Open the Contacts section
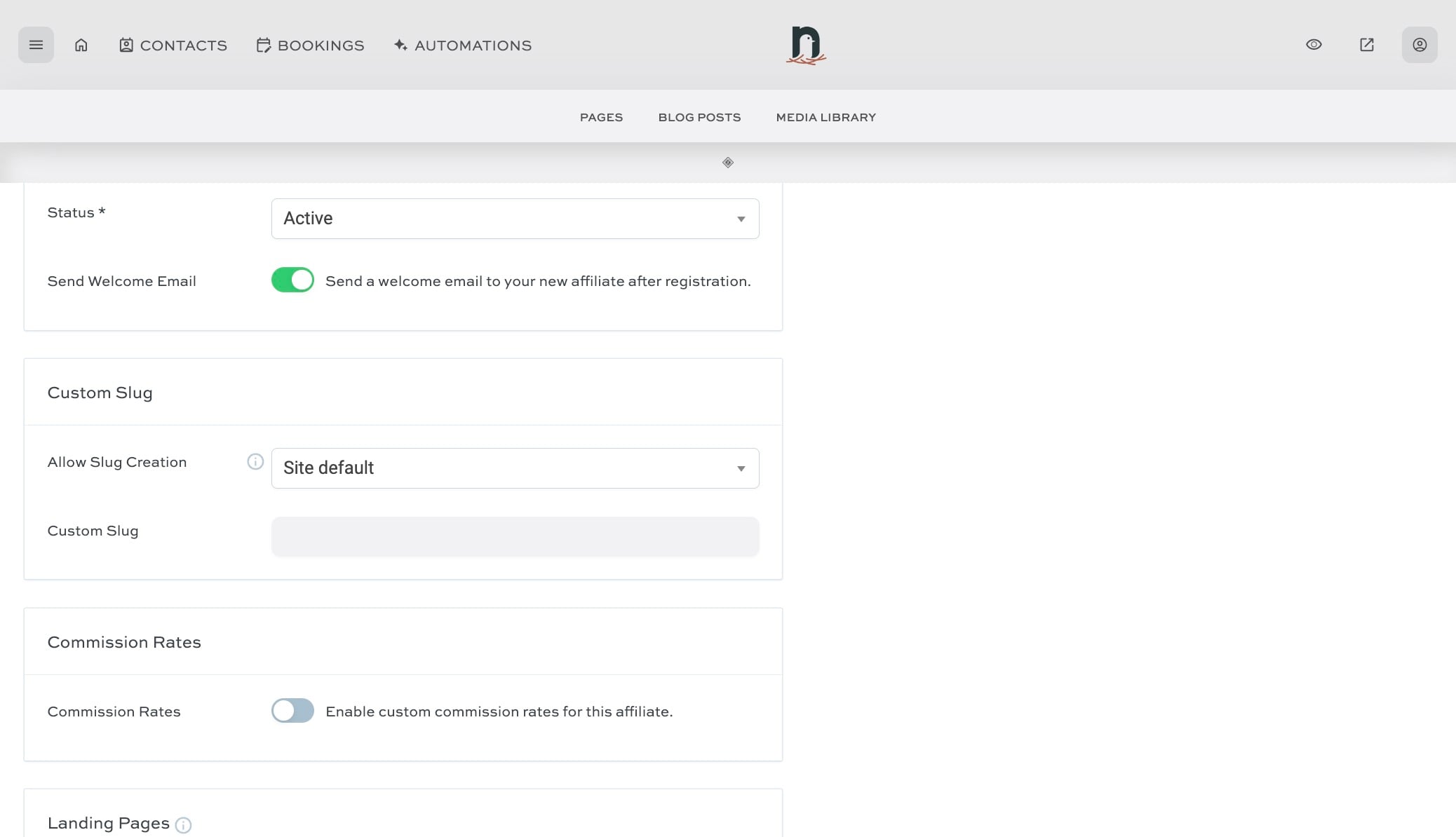This screenshot has height=837, width=1456. (173, 45)
